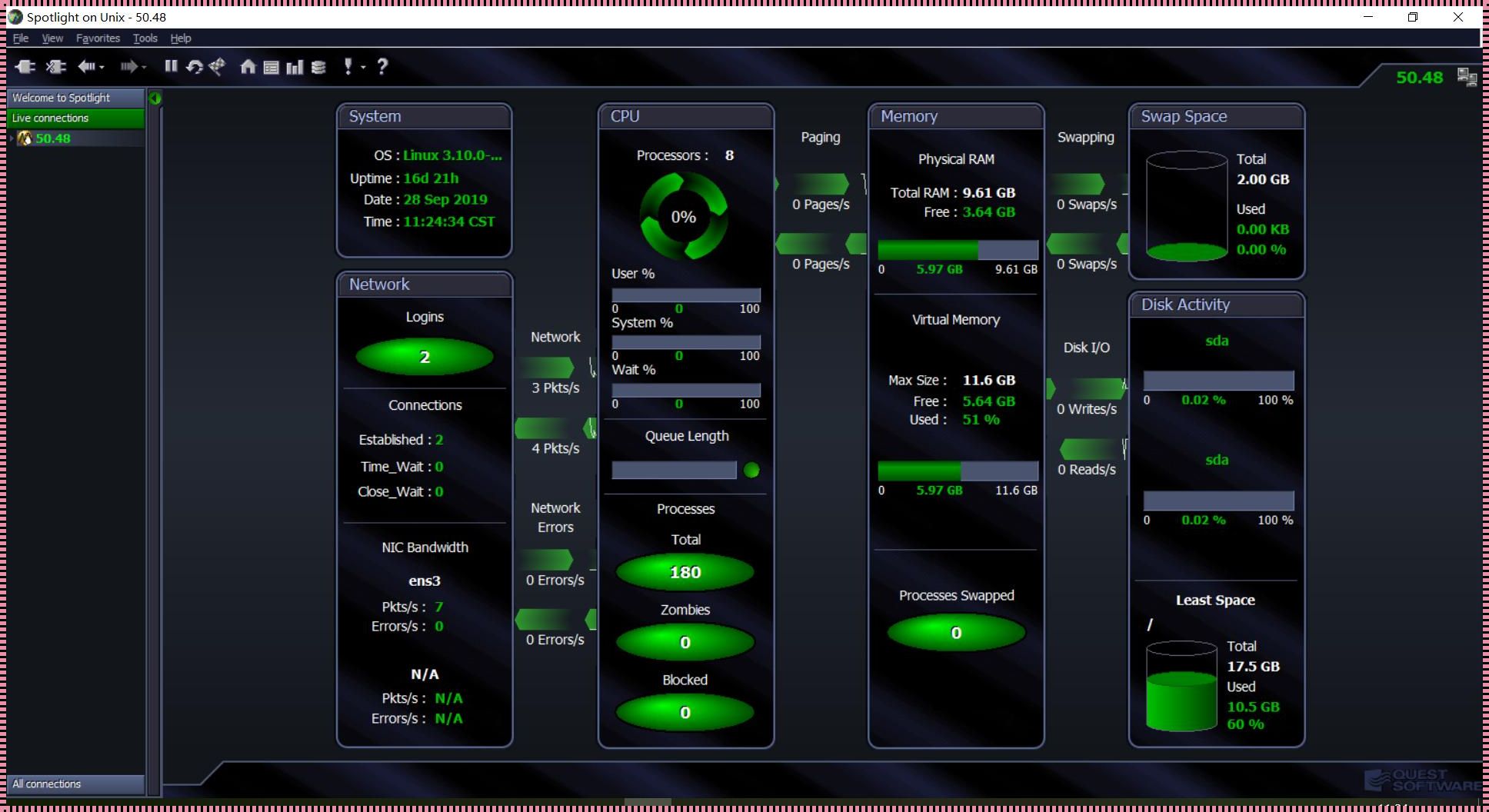1489x812 pixels.
Task: Expand the 50.48 connection tree node
Action: [12, 138]
